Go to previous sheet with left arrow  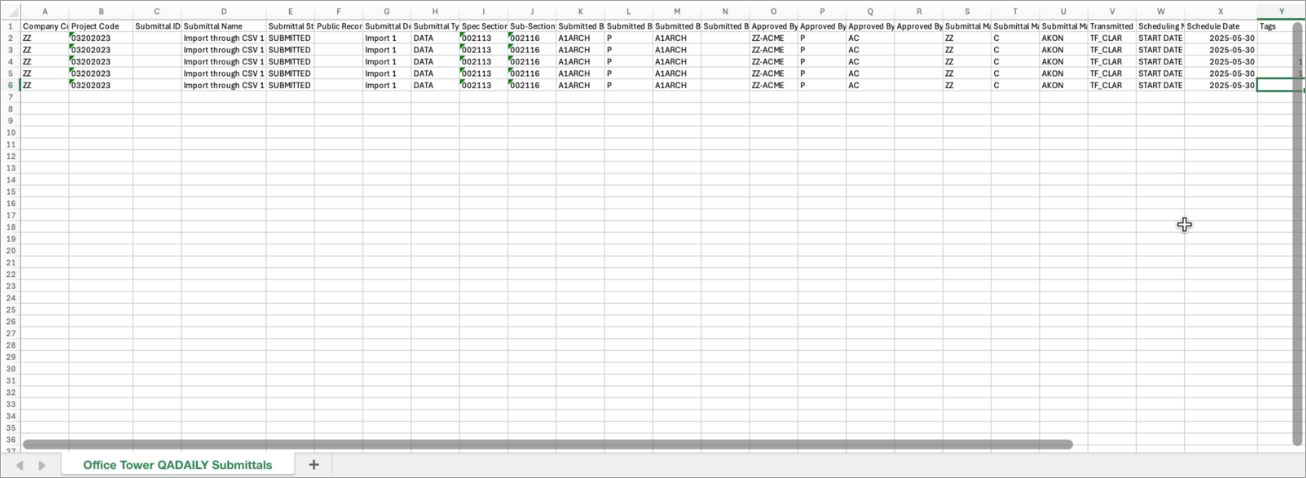17,465
